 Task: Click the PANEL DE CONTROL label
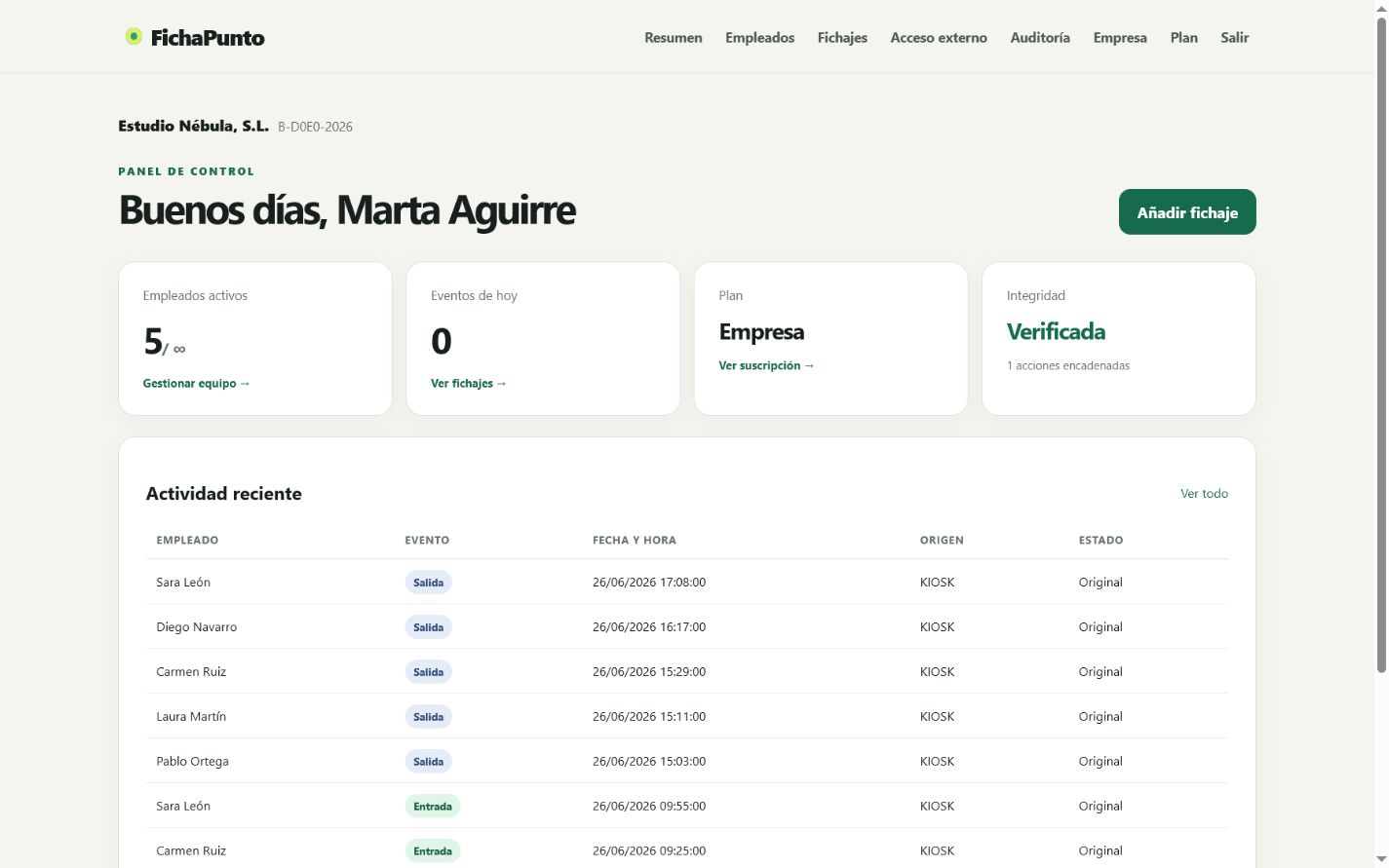tap(186, 171)
